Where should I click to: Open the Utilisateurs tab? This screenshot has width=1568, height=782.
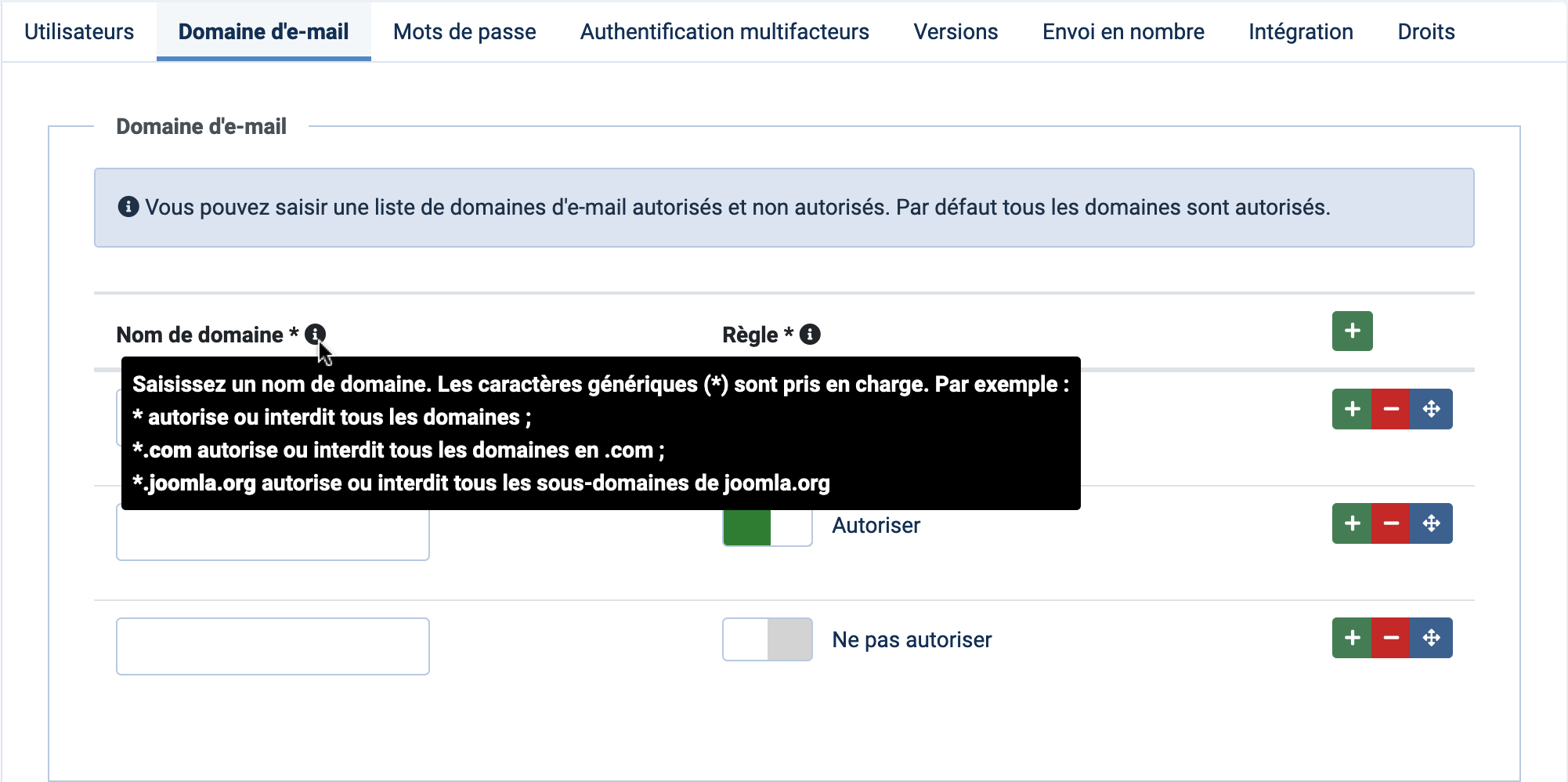[x=79, y=31]
